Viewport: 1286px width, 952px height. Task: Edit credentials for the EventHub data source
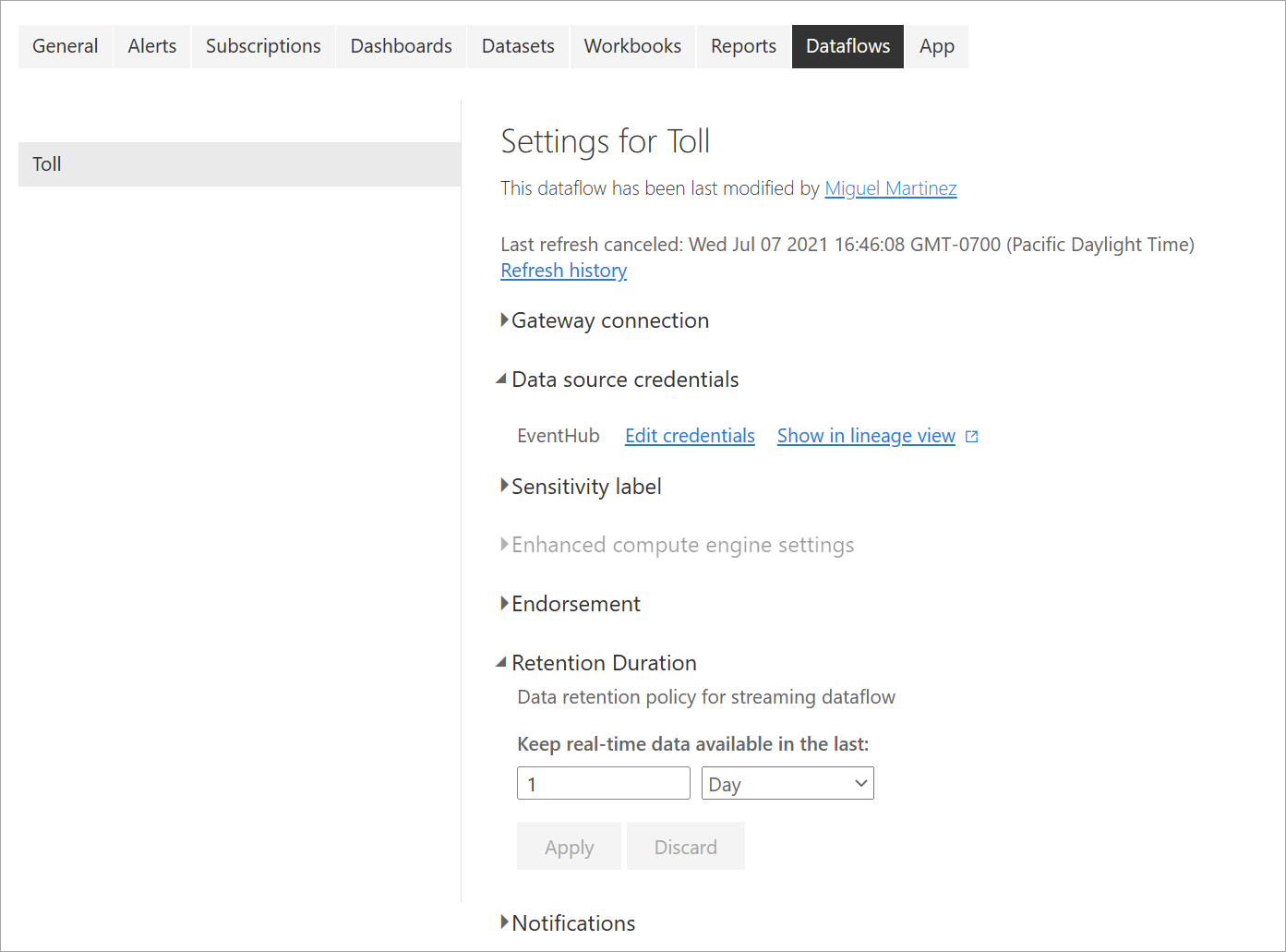tap(689, 435)
